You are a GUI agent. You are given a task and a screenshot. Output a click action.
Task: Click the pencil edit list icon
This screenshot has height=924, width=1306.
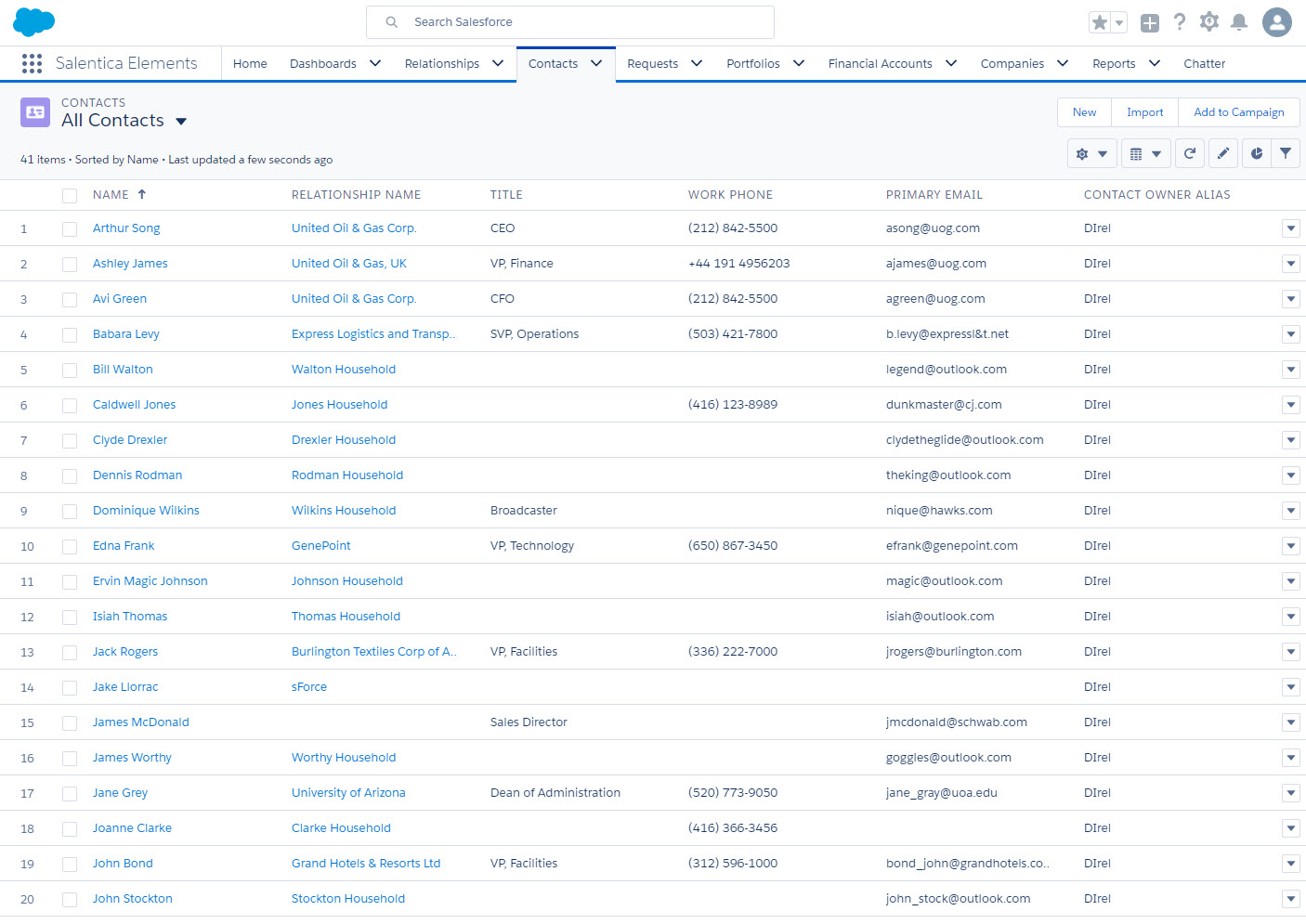1223,154
